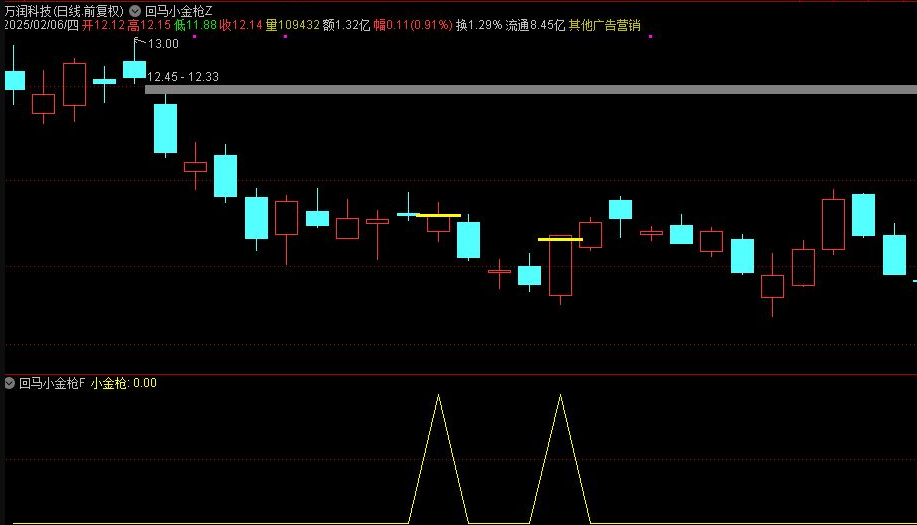Click the 小金枪: 0.00 indicator value
This screenshot has width=917, height=525.
click(x=123, y=383)
